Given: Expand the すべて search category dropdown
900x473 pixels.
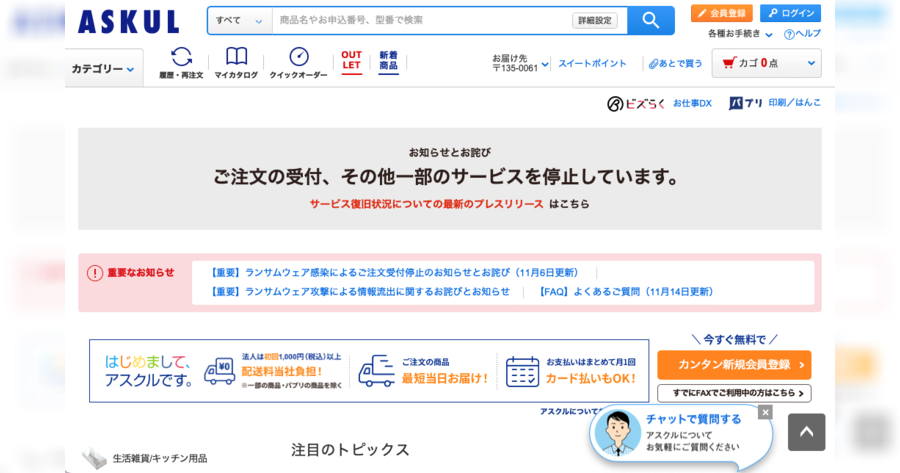Looking at the screenshot, I should (239, 20).
